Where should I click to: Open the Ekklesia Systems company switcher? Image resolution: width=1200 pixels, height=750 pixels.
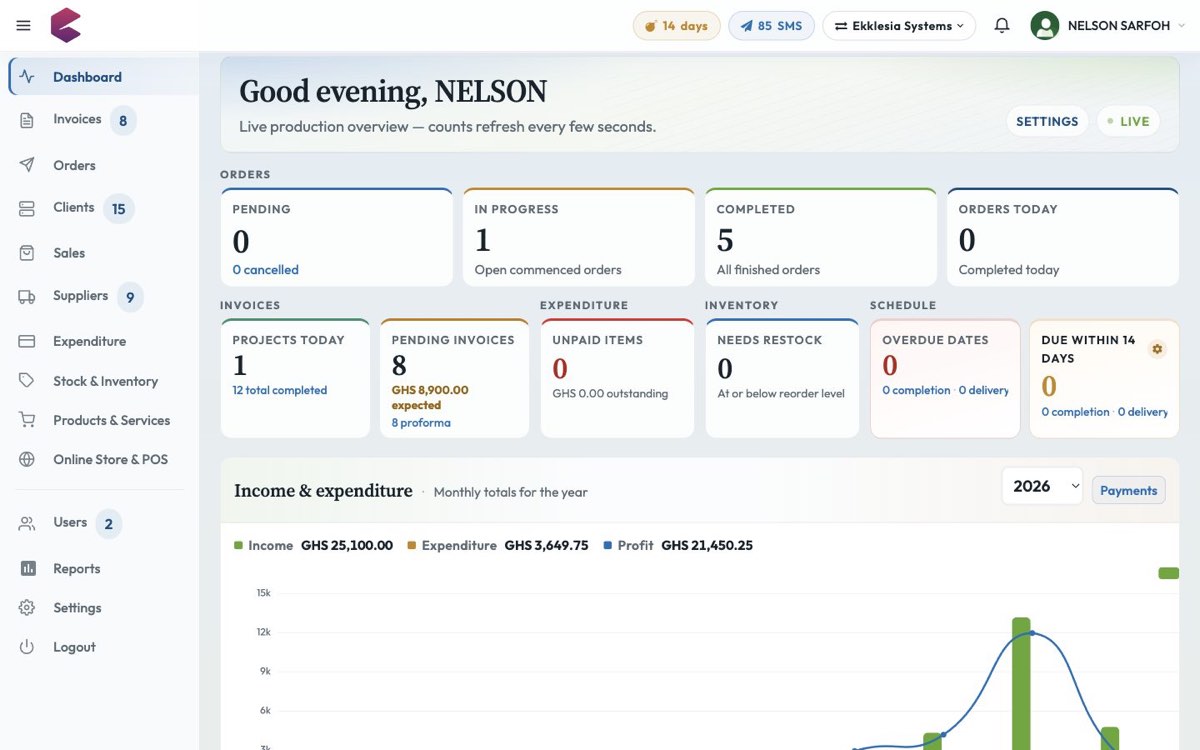pyautogui.click(x=899, y=26)
